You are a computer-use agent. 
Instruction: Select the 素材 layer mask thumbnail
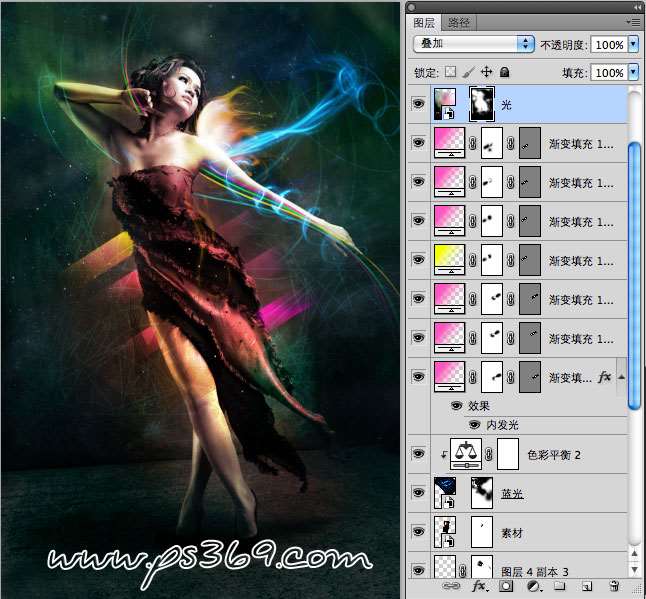coord(482,532)
